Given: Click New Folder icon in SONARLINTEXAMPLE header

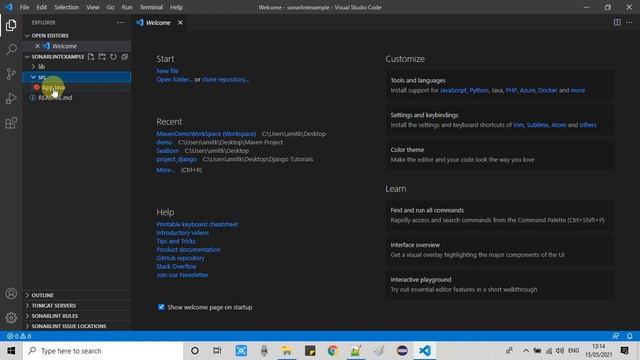Looking at the screenshot, I should pyautogui.click(x=102, y=57).
